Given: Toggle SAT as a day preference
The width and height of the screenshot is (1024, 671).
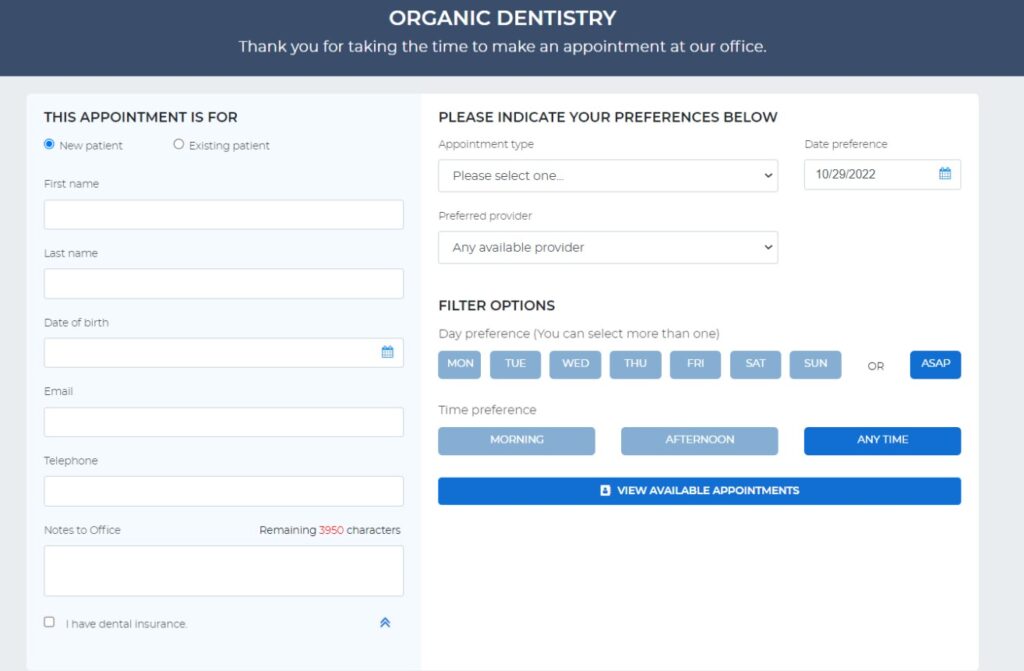Looking at the screenshot, I should tap(755, 364).
